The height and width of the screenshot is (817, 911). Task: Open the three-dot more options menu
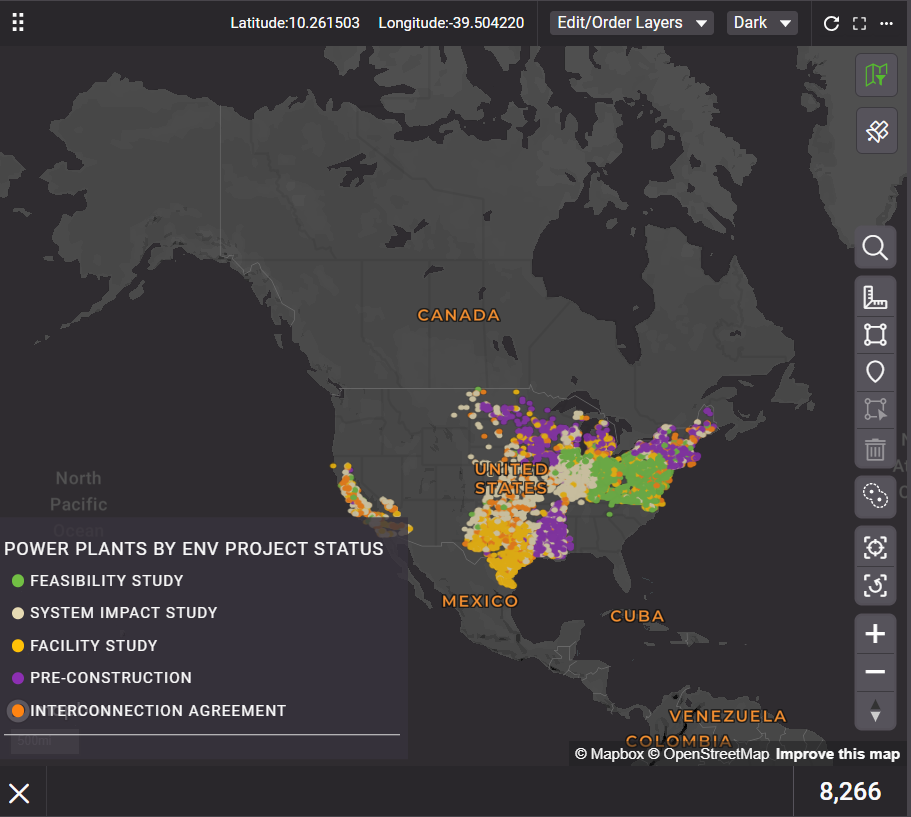886,23
